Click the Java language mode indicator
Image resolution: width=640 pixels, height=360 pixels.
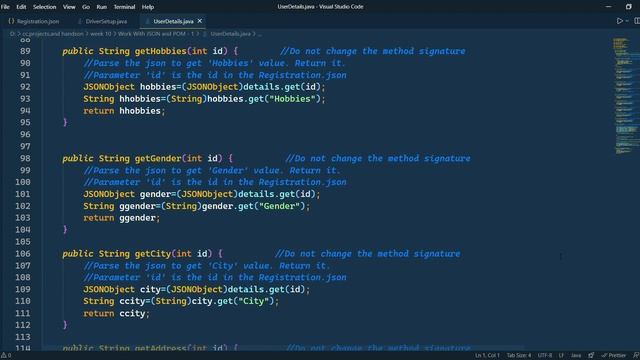576,356
